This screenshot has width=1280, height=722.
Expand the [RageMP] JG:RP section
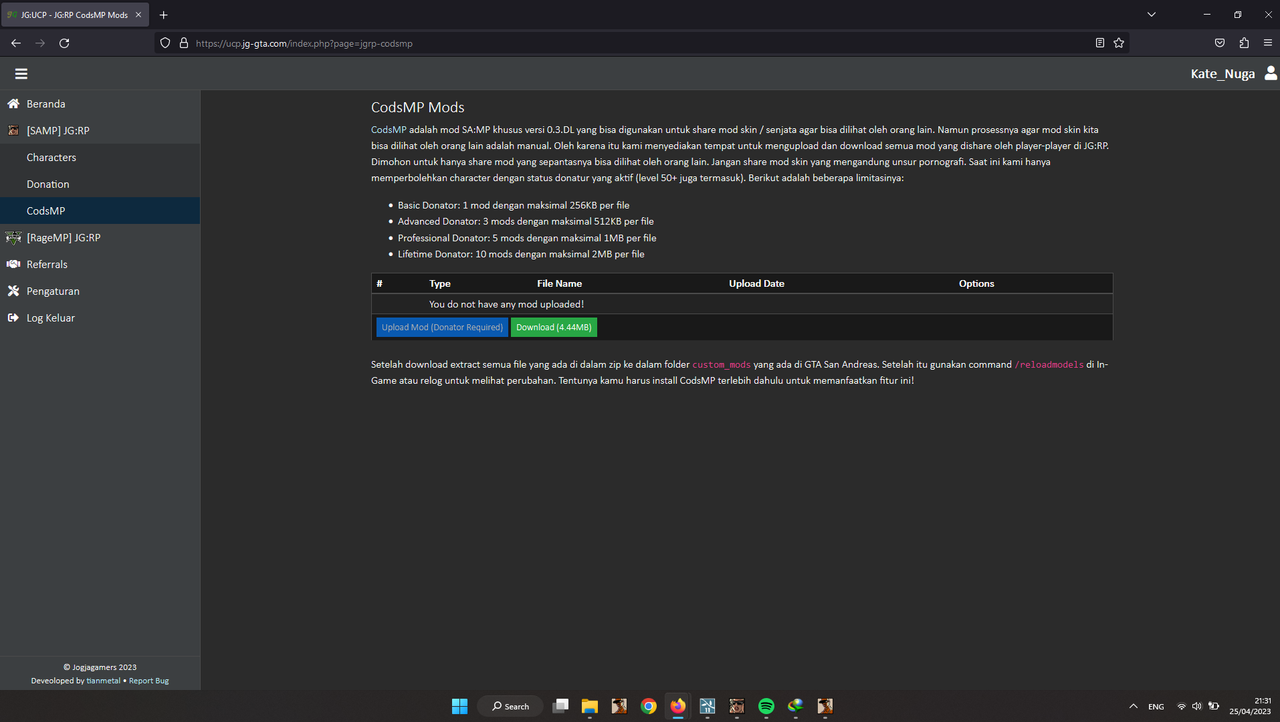click(x=100, y=238)
